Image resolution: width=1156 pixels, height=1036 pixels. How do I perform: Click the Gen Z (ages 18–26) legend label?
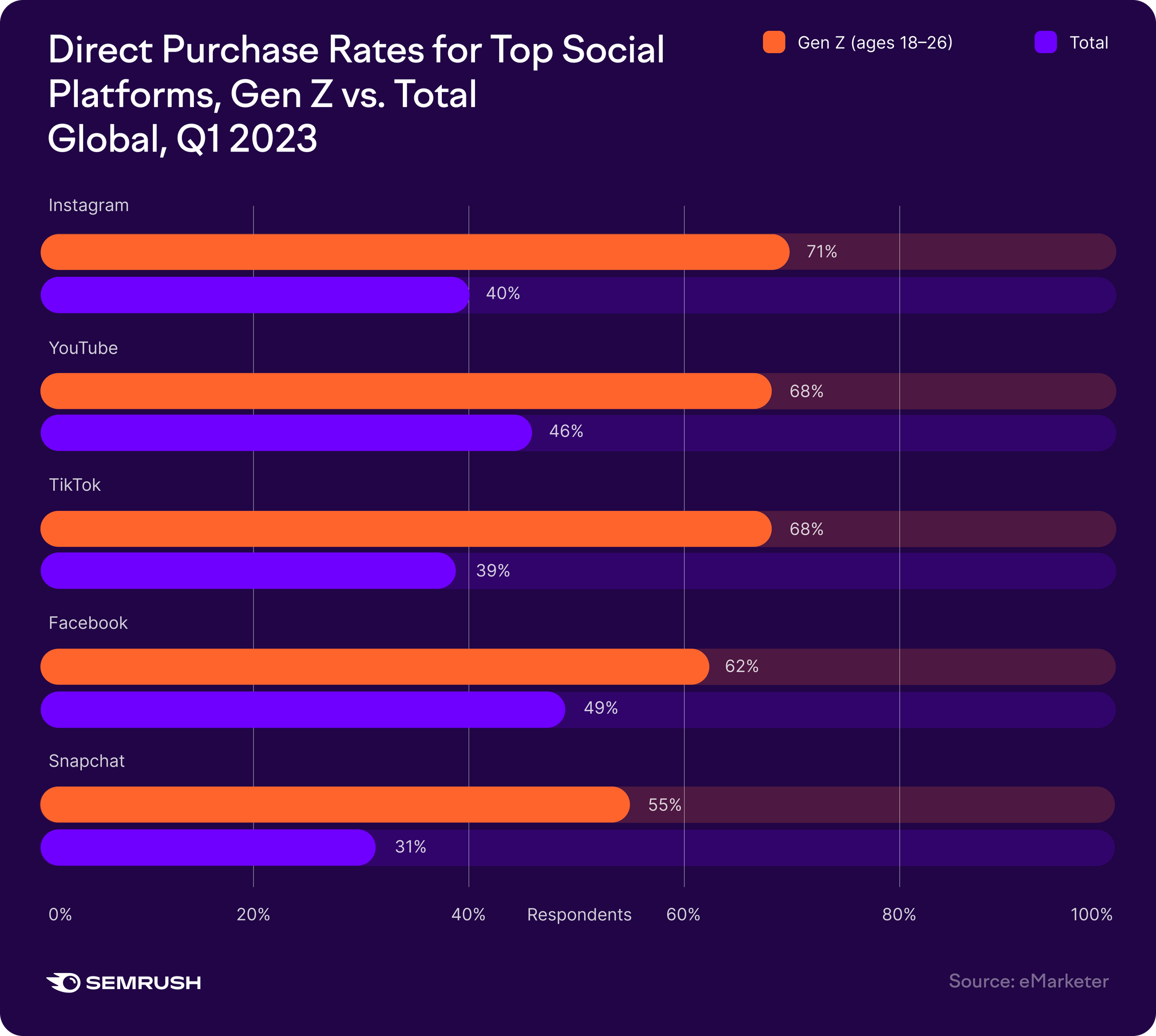(874, 43)
